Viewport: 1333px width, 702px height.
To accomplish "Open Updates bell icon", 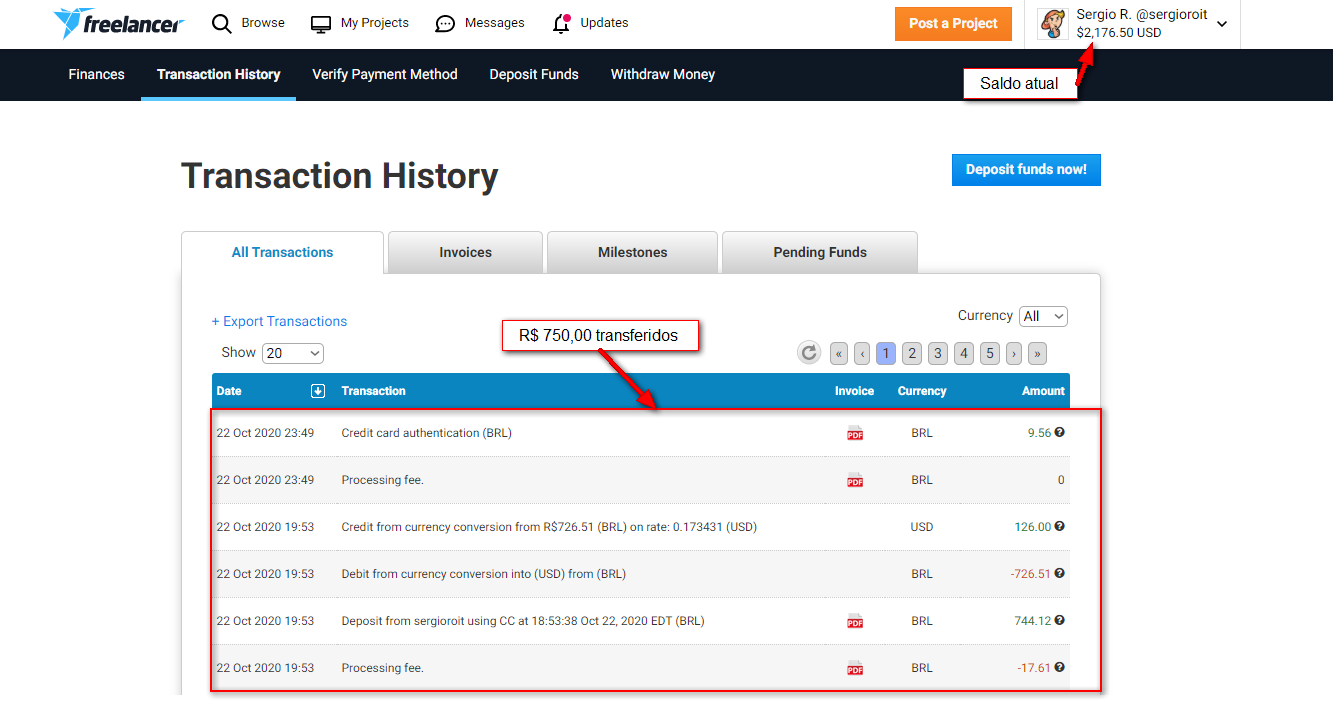I will (x=562, y=24).
